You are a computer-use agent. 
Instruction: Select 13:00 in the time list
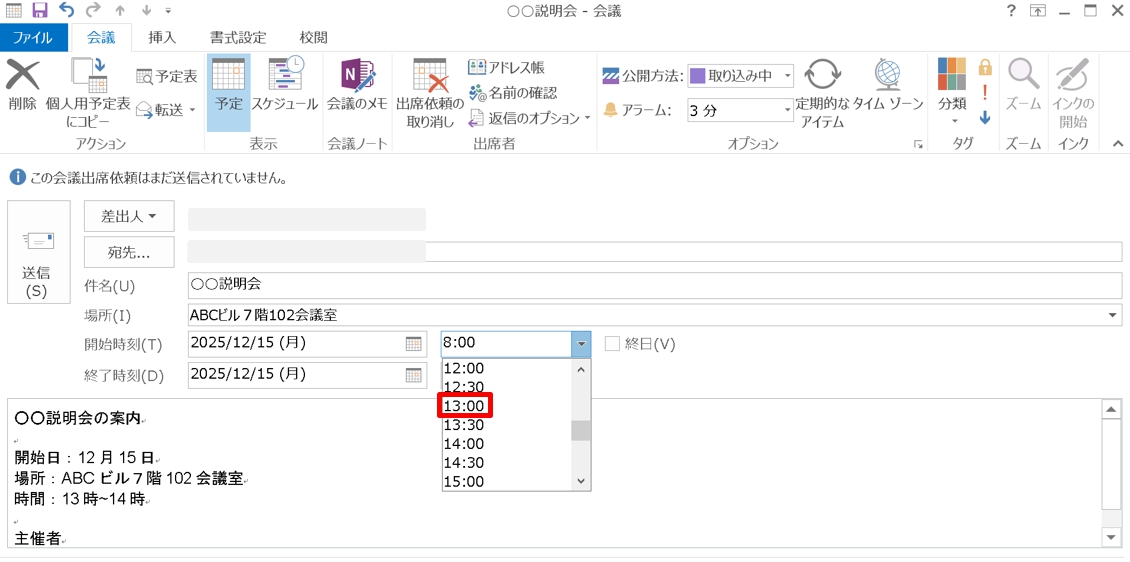(x=465, y=406)
